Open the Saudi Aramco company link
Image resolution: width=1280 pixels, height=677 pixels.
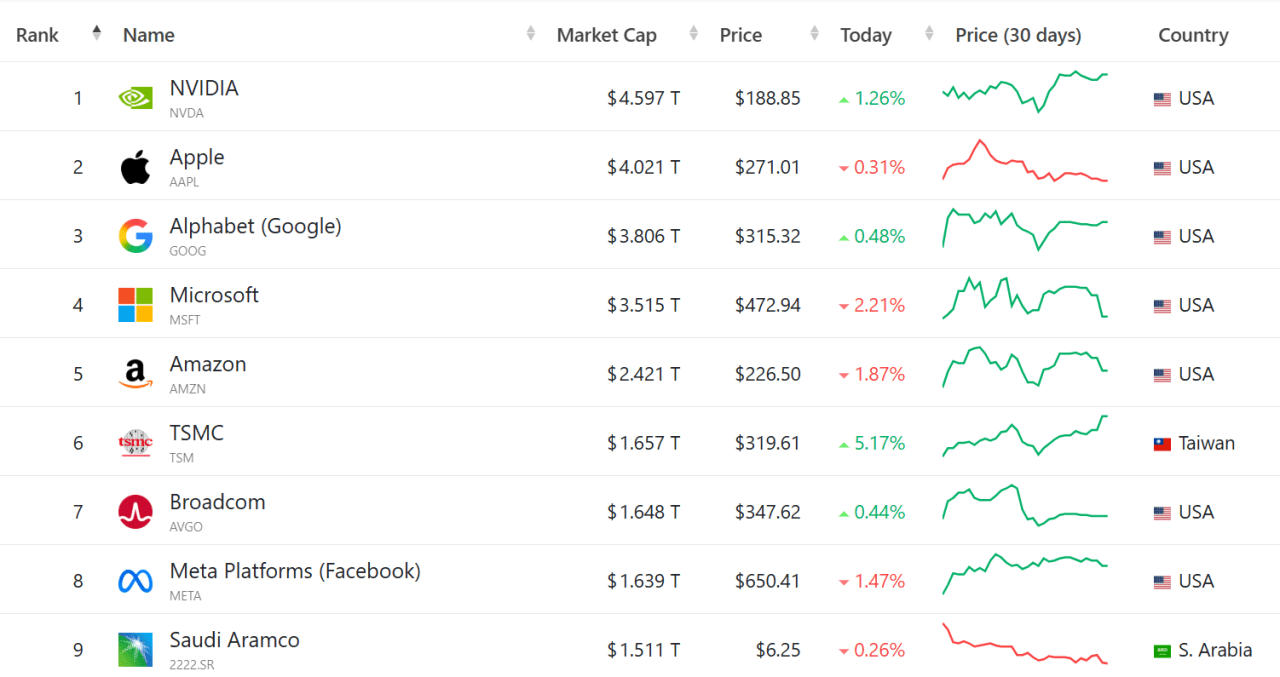tap(235, 640)
